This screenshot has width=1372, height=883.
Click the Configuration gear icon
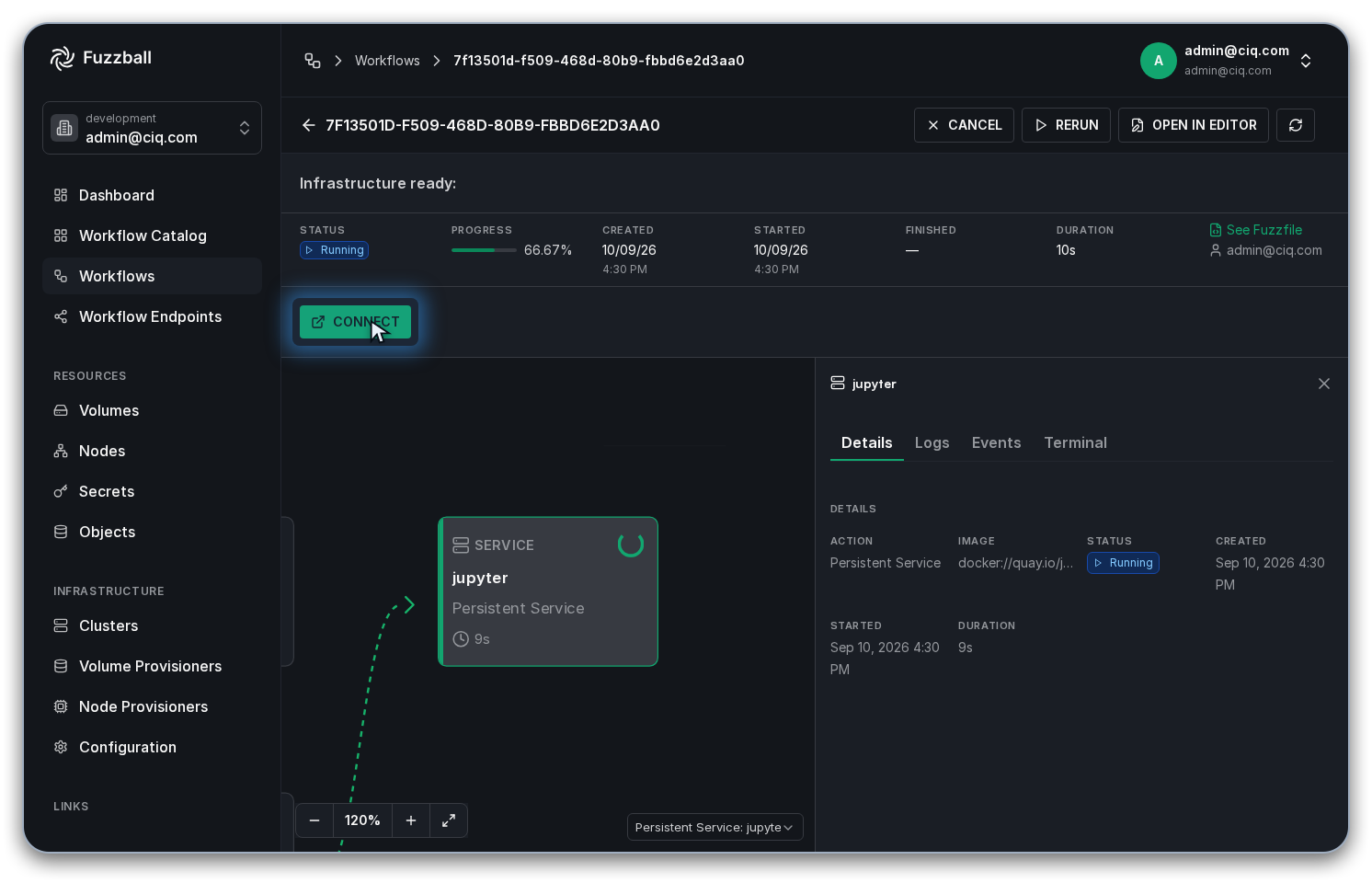pyautogui.click(x=61, y=747)
